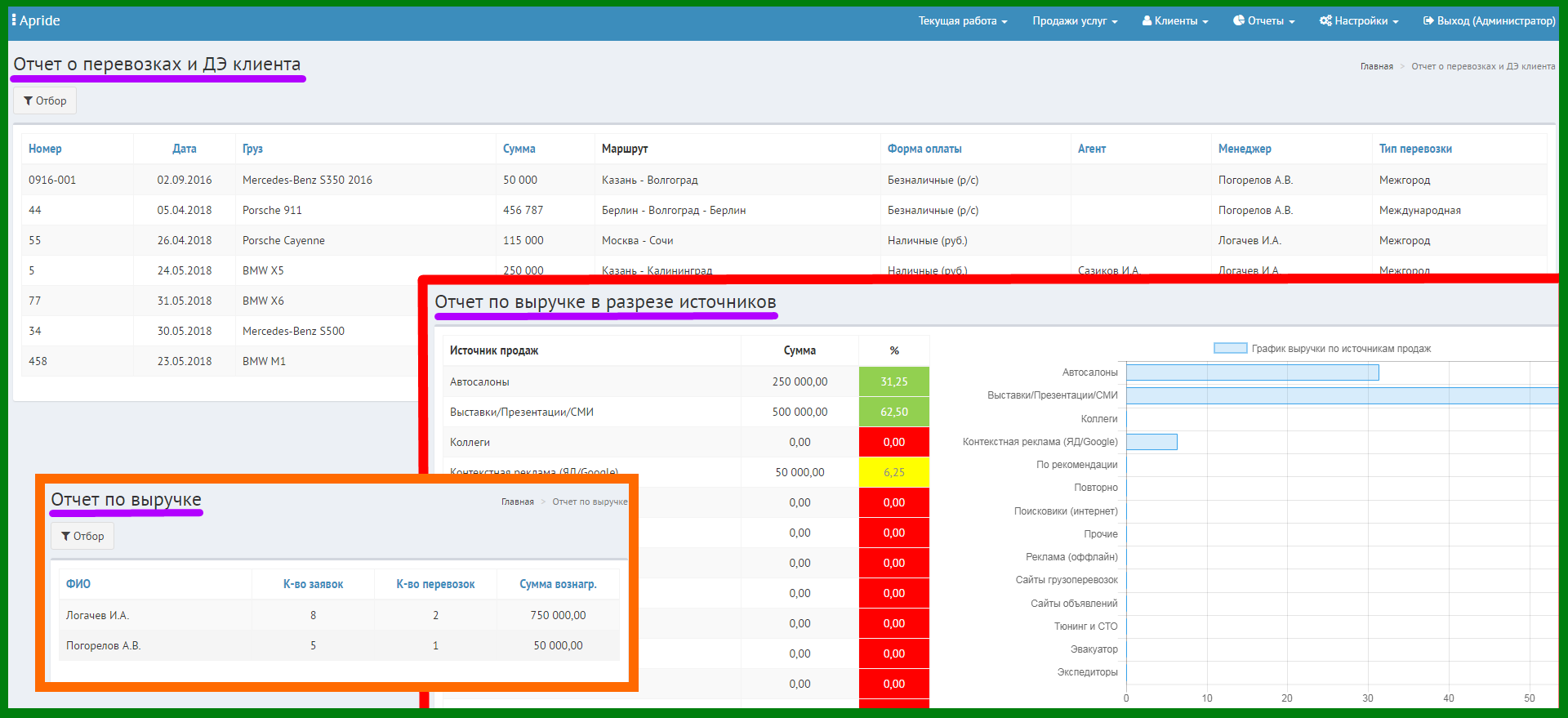The height and width of the screenshot is (718, 1568).
Task: Click the gears icon beside Настройки
Action: pos(1325,20)
